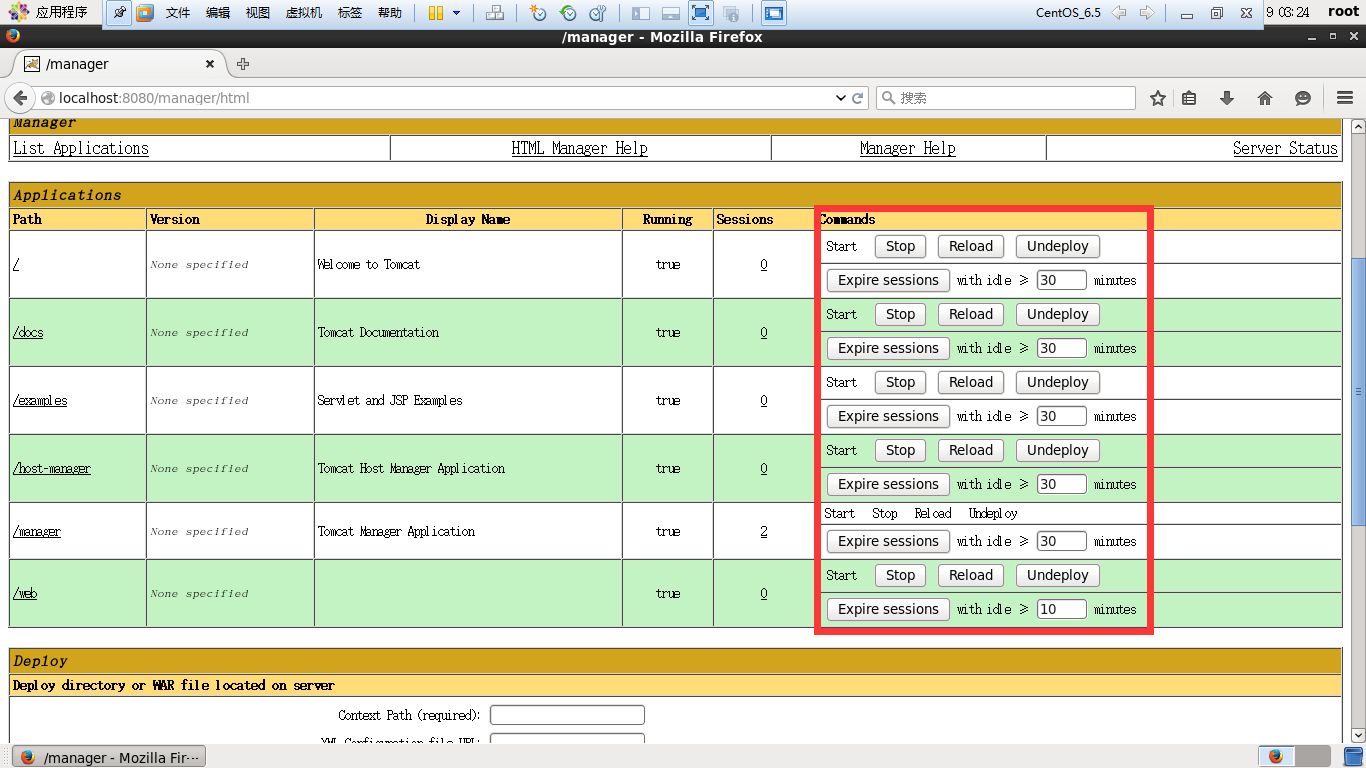Open the 标签 menu
This screenshot has width=1366, height=768.
[x=350, y=13]
